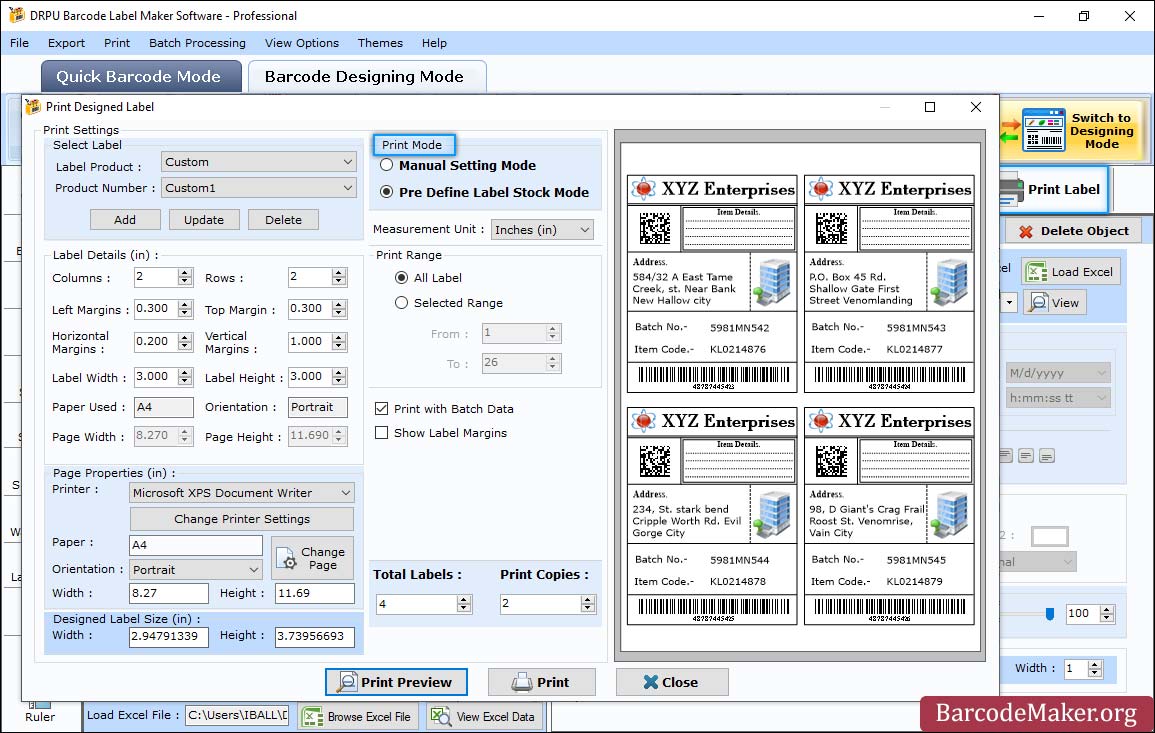Image resolution: width=1155 pixels, height=733 pixels.
Task: Click Switch to Designing Mode icon
Action: point(1043,130)
